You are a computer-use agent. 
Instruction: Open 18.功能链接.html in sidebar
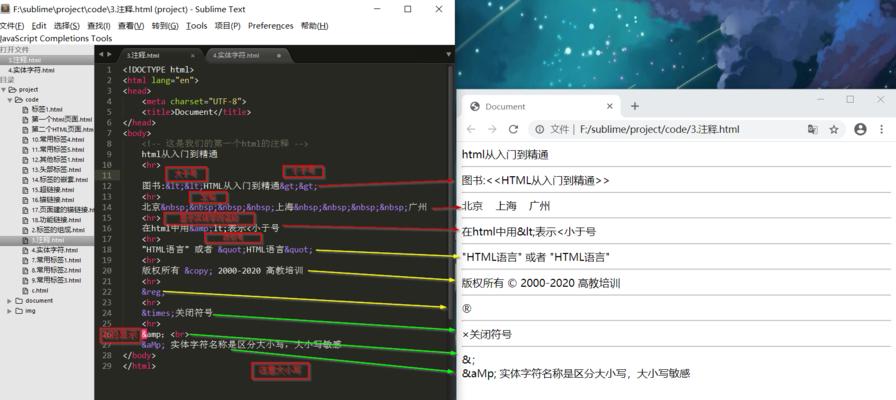point(57,220)
